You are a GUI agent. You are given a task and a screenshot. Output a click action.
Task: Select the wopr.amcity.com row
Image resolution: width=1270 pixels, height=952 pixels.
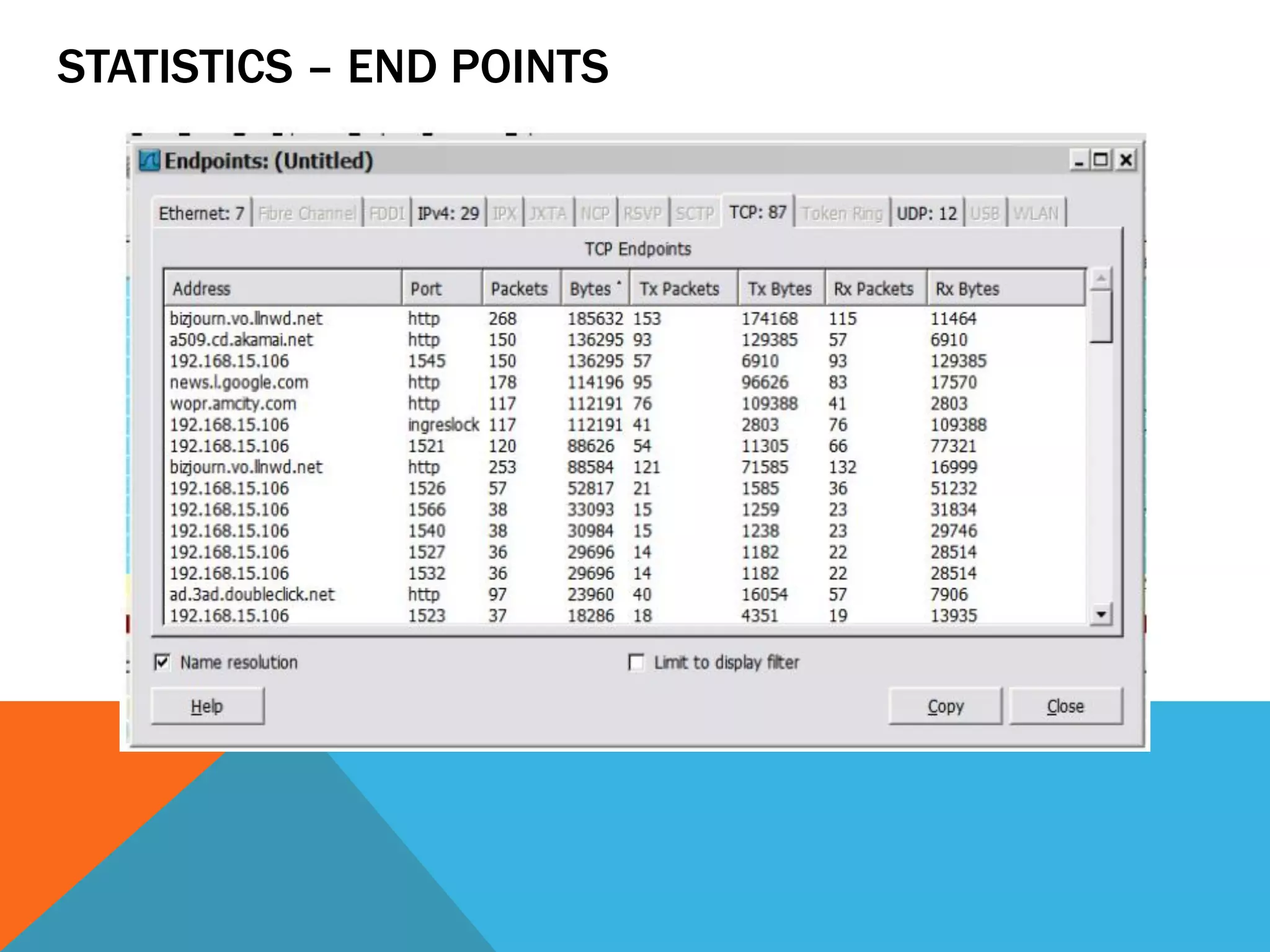pyautogui.click(x=625, y=403)
